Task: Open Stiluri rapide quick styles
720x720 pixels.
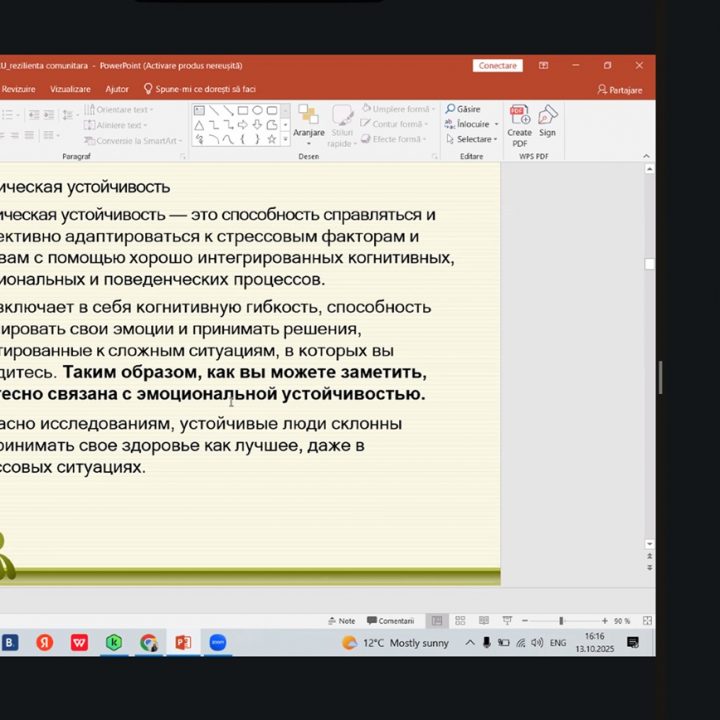Action: pyautogui.click(x=342, y=124)
